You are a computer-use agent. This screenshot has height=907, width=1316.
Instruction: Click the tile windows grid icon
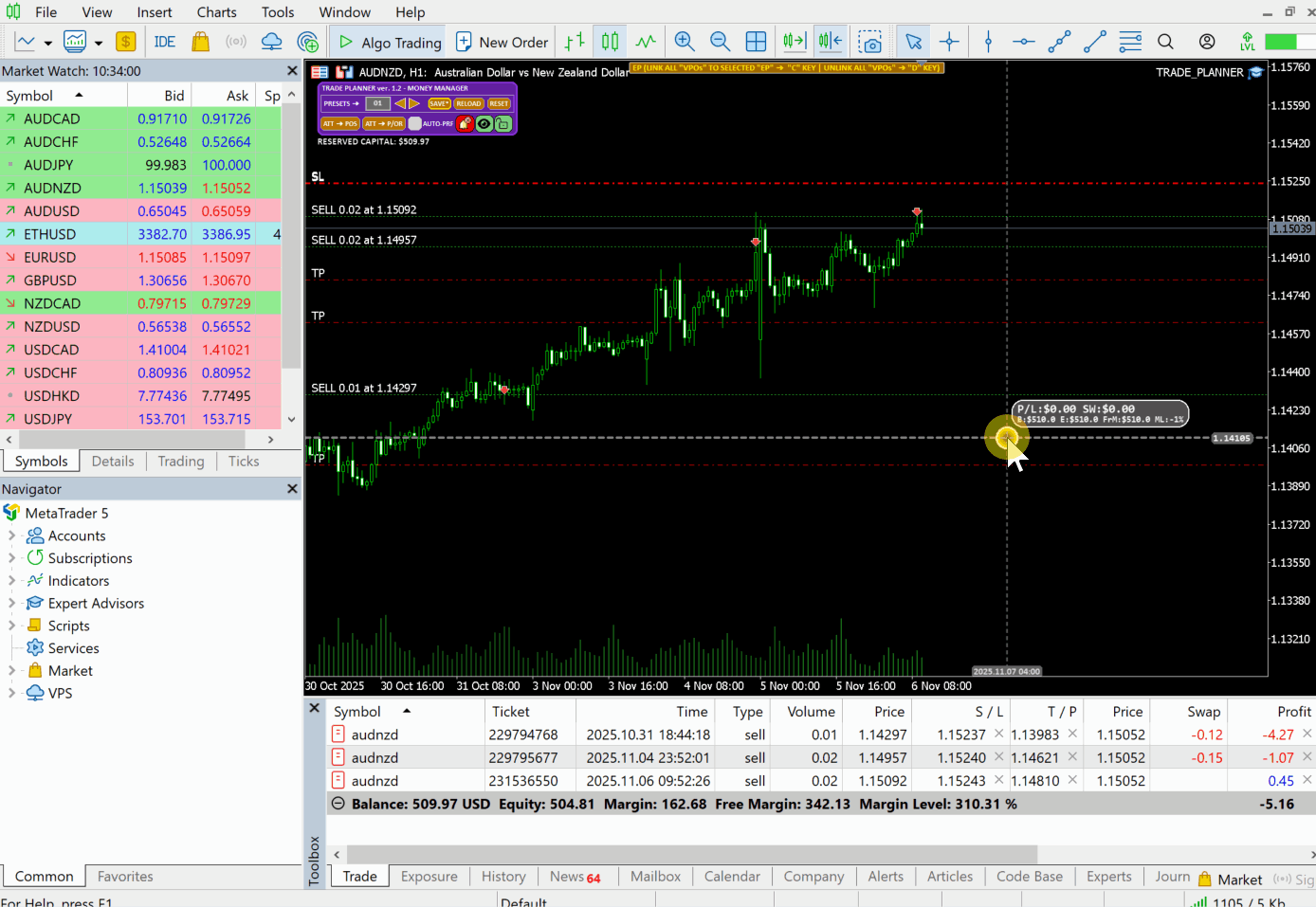(x=756, y=42)
